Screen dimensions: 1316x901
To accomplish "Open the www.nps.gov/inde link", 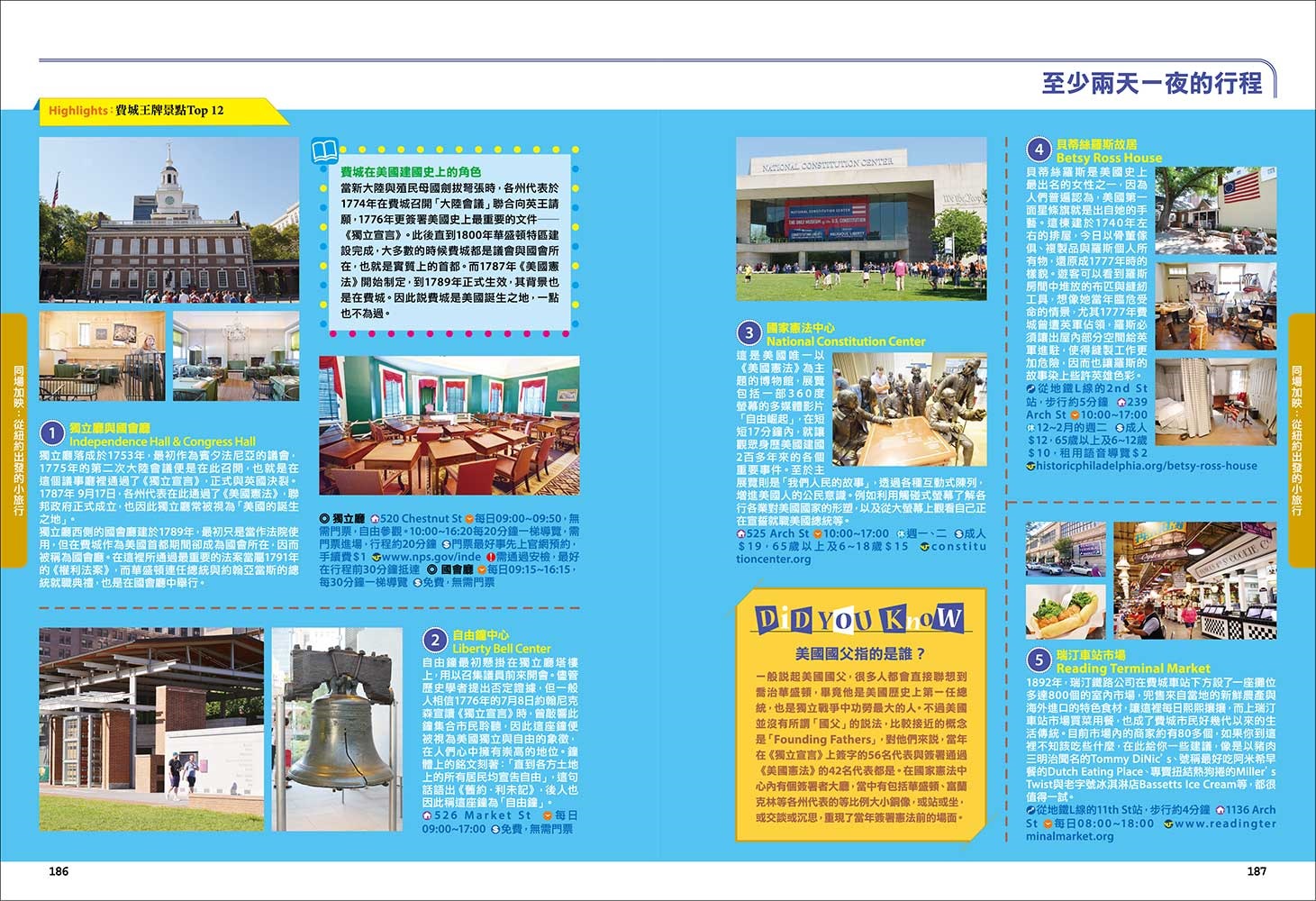I will coord(431,558).
